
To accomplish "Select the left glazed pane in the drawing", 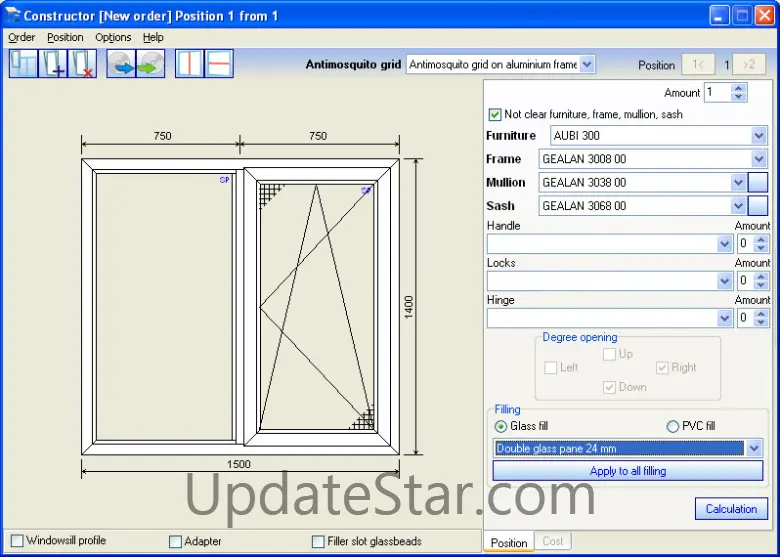I will click(x=165, y=307).
